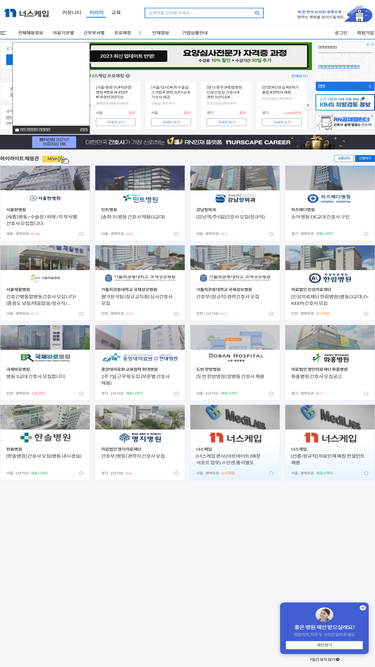Expand the 전체보기 link in ProMatching section
This screenshot has width=375, height=667.
pyautogui.click(x=299, y=76)
